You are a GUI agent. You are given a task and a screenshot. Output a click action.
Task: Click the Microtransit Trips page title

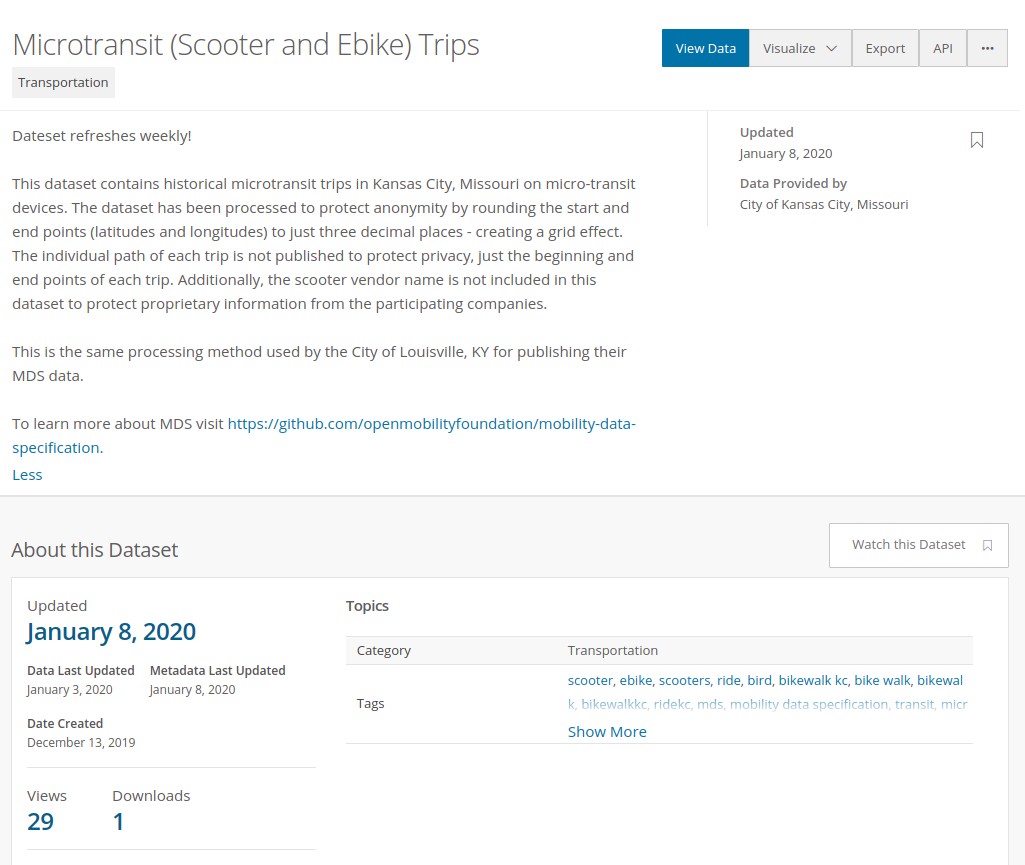pos(246,45)
